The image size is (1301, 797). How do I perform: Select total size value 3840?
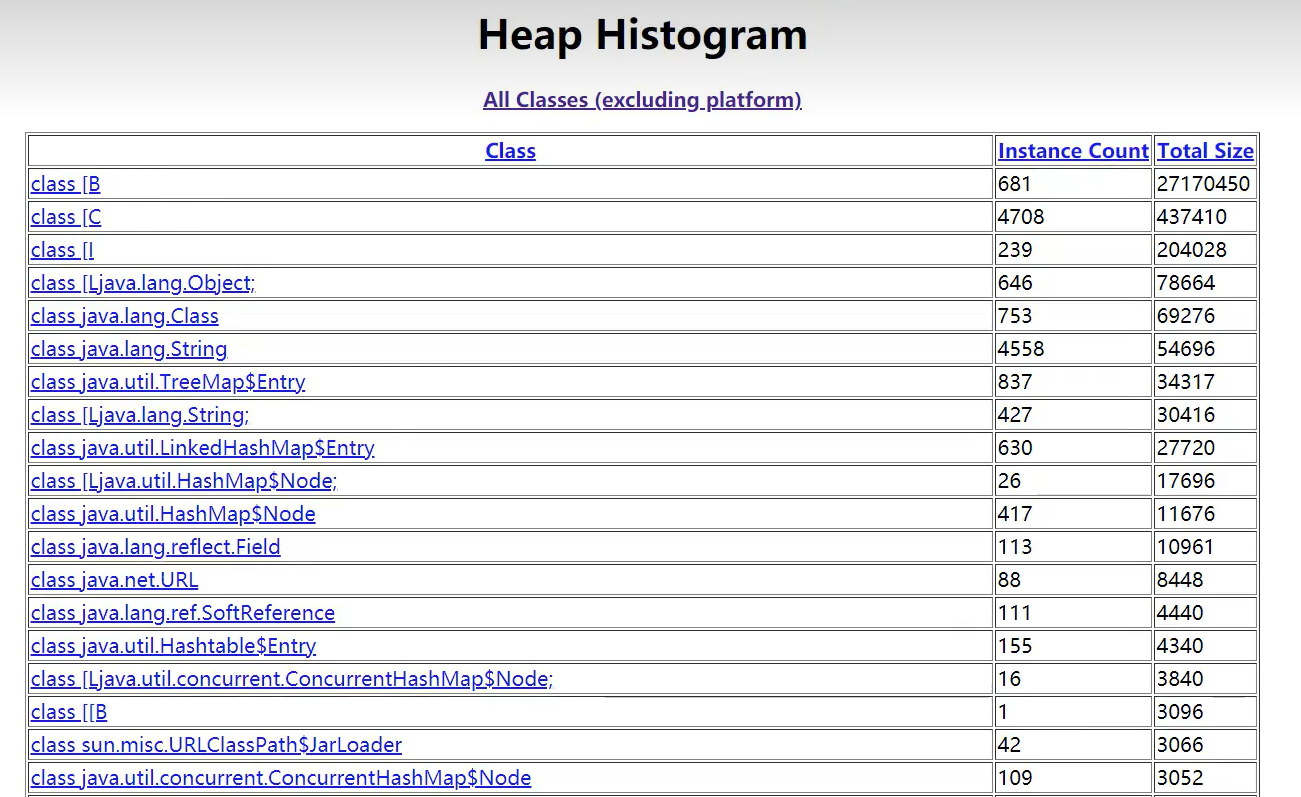[1180, 679]
